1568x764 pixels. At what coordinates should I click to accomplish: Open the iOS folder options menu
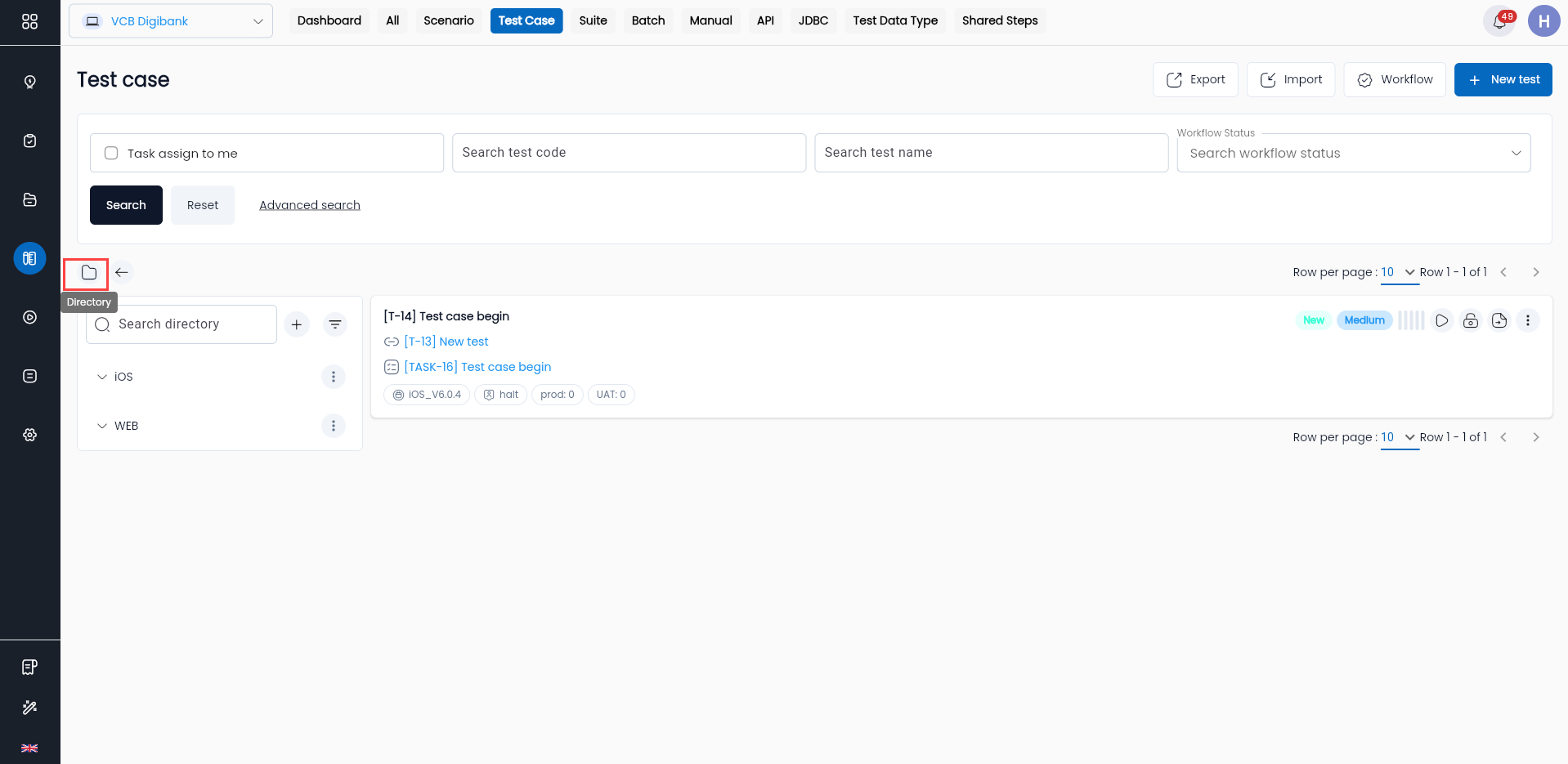tap(333, 377)
